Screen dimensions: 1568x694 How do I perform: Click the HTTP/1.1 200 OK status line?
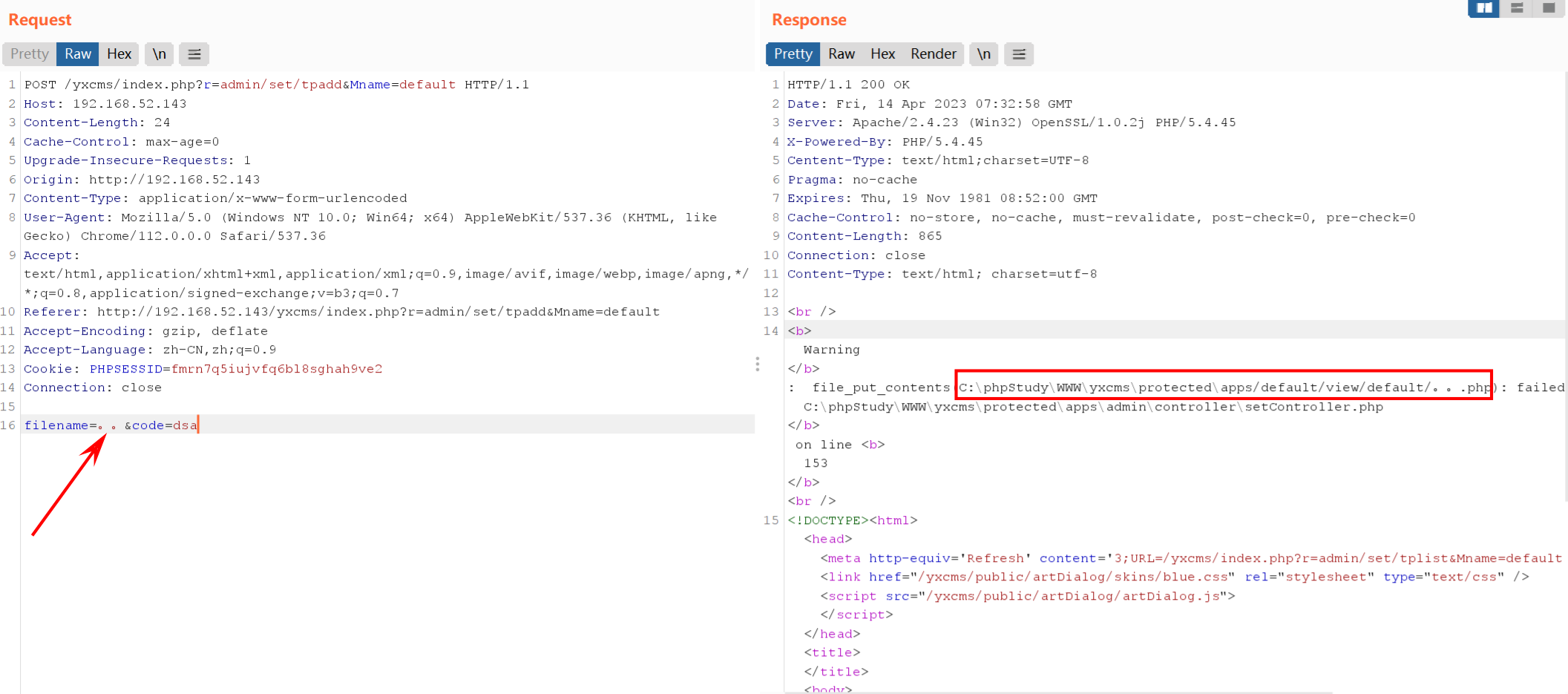(848, 85)
